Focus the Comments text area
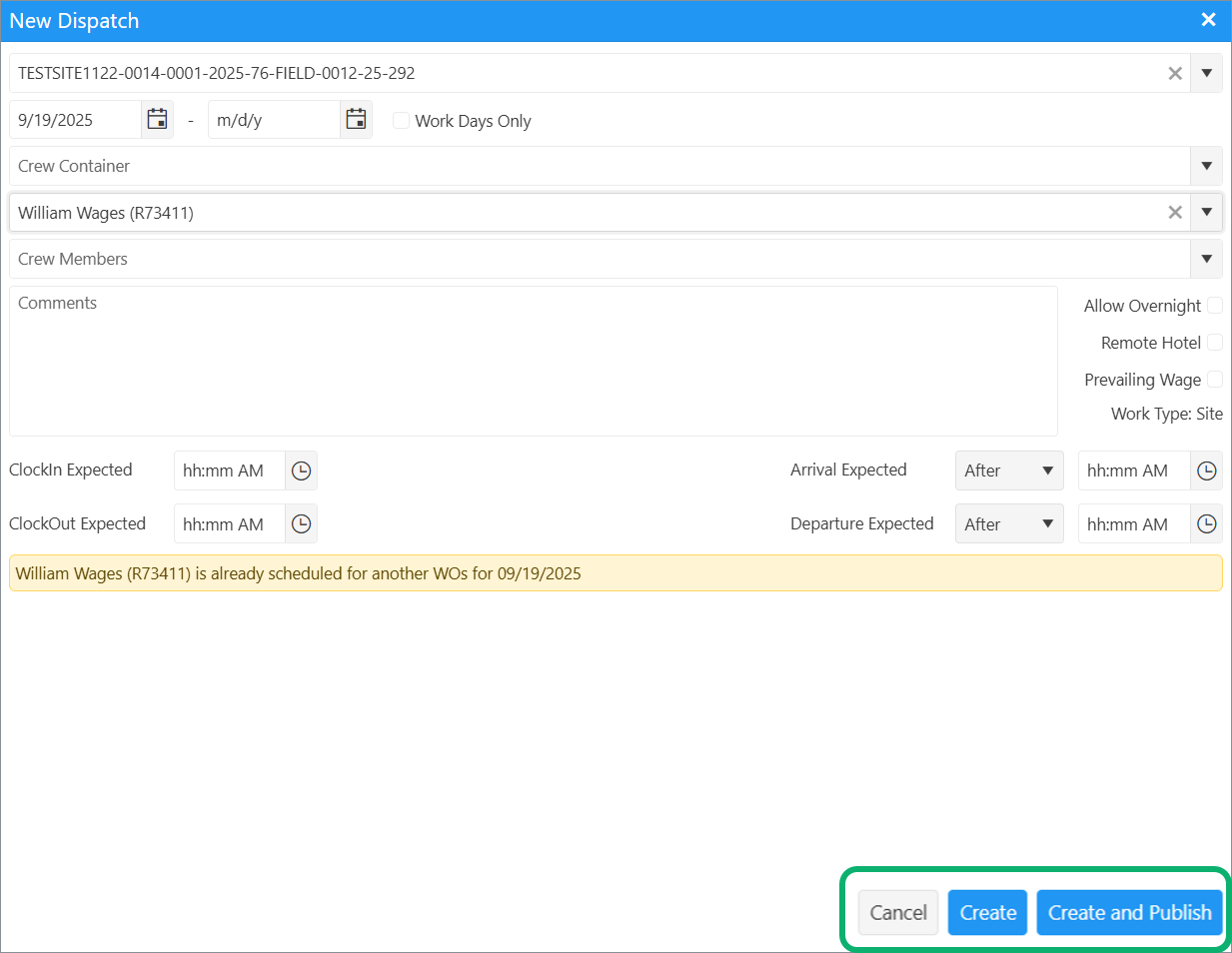The height and width of the screenshot is (953, 1232). point(534,362)
